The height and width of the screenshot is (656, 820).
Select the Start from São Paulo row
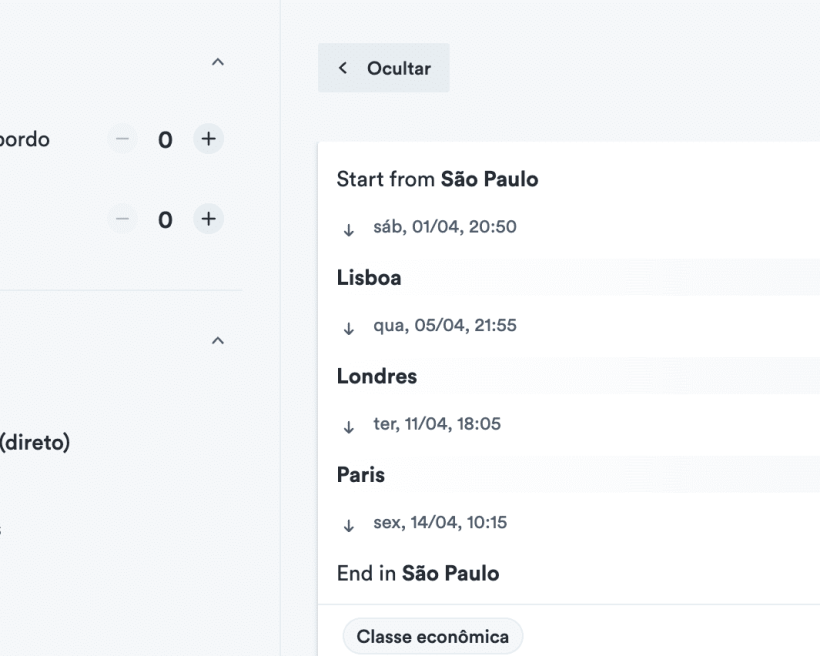438,180
